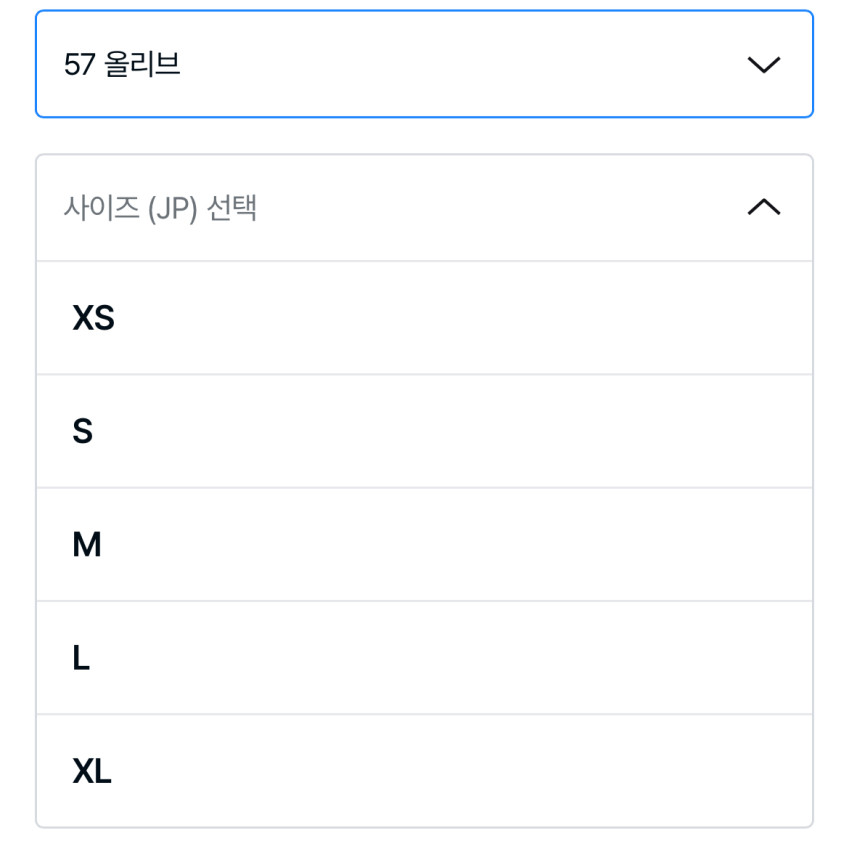This screenshot has width=849, height=849.
Task: Tap the bold XL label
Action: point(92,770)
